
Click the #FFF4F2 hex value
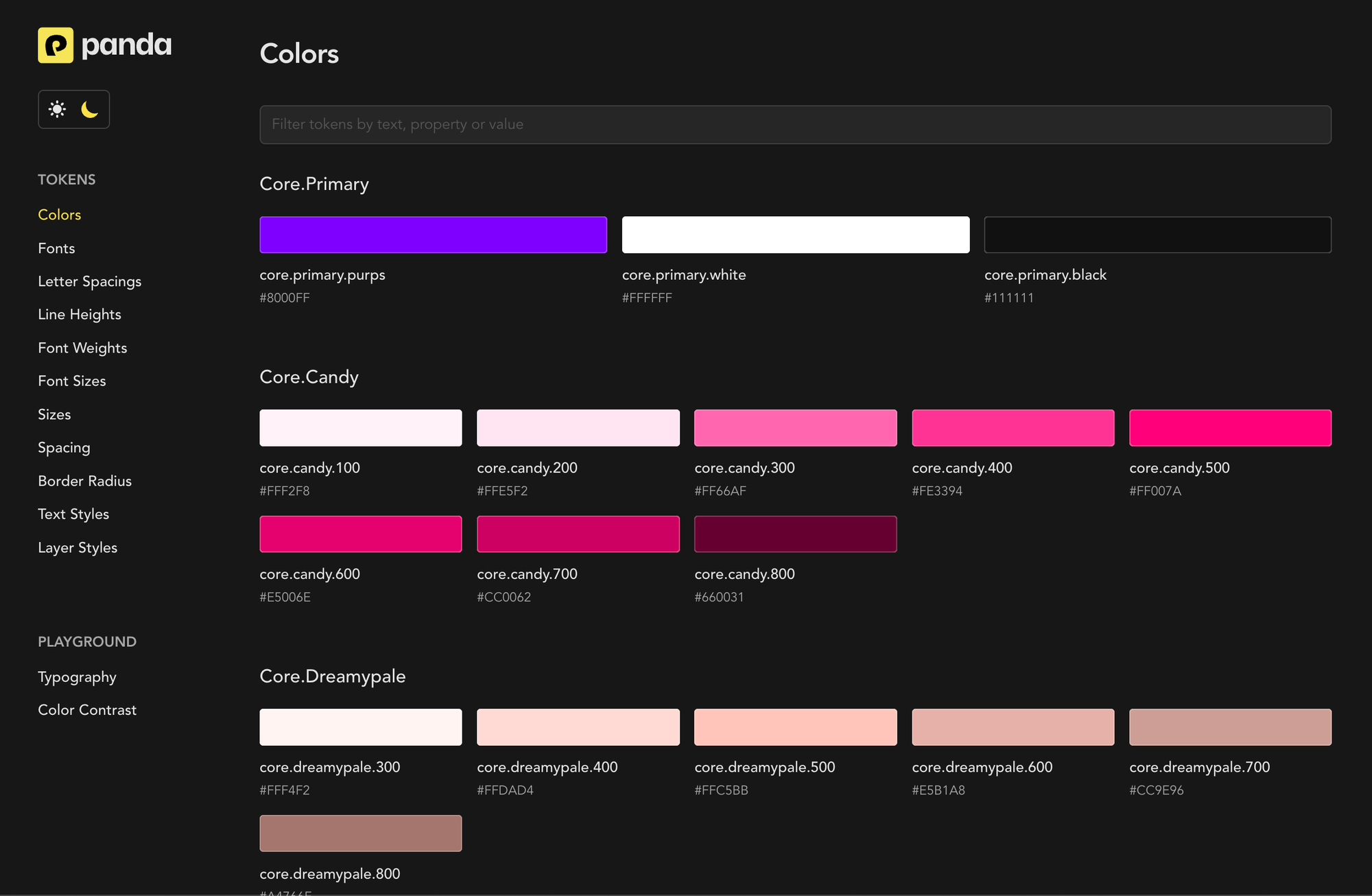coord(285,790)
